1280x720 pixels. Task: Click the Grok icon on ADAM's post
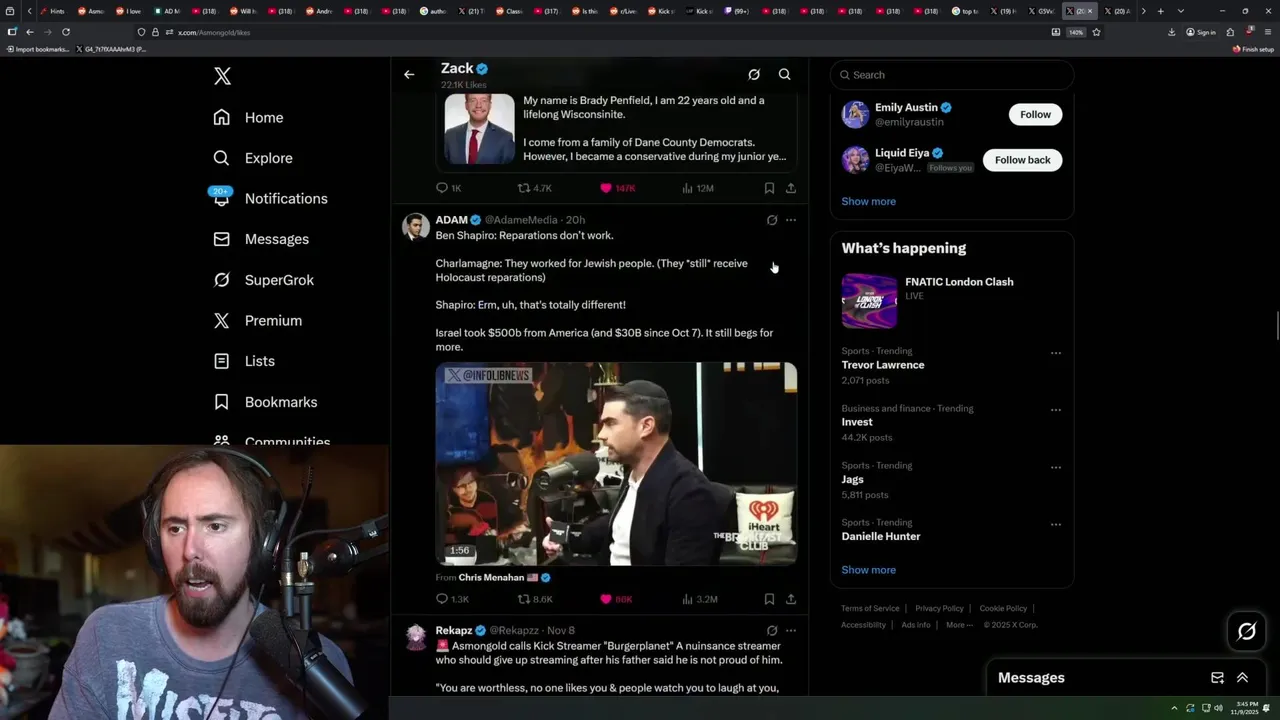tap(771, 220)
